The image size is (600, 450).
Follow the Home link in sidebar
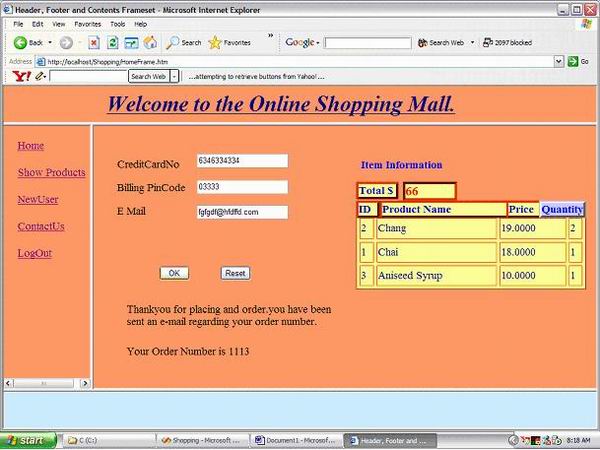point(31,146)
